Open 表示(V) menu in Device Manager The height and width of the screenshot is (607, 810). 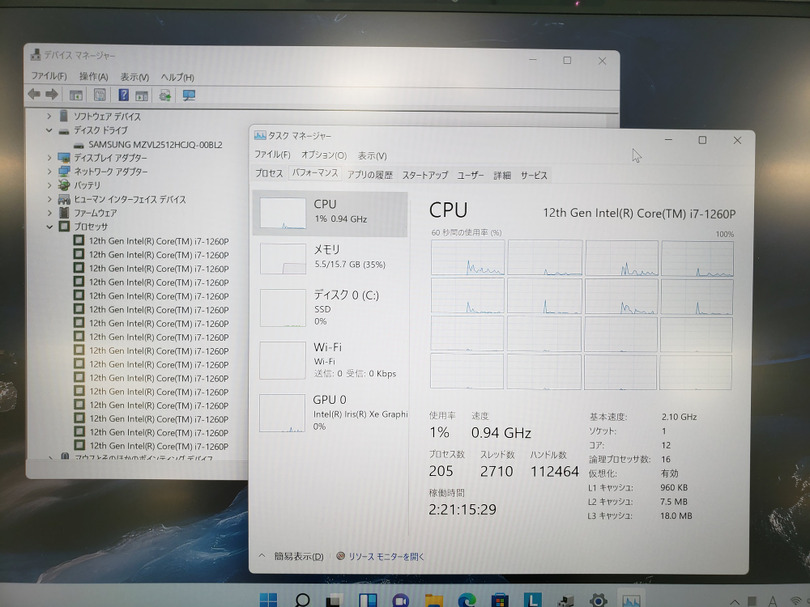[135, 77]
